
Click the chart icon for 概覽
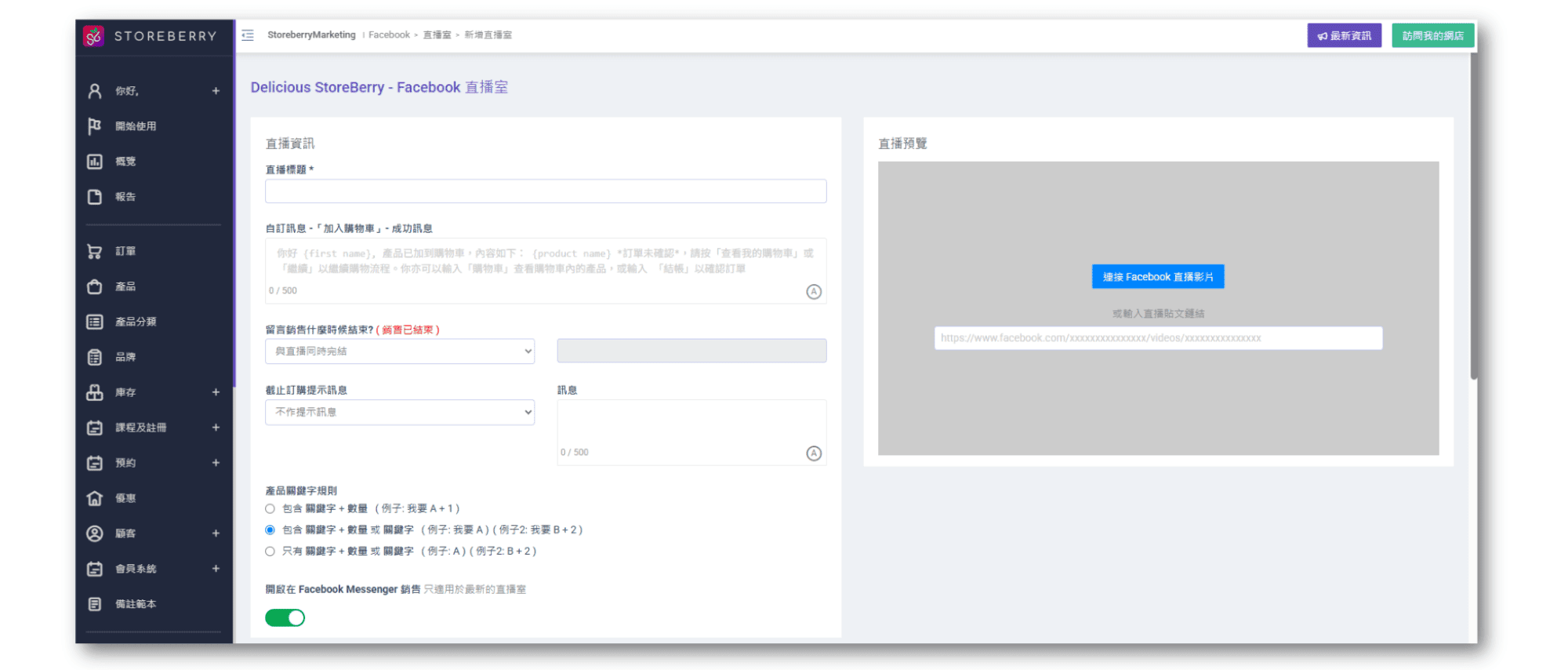pyautogui.click(x=95, y=162)
